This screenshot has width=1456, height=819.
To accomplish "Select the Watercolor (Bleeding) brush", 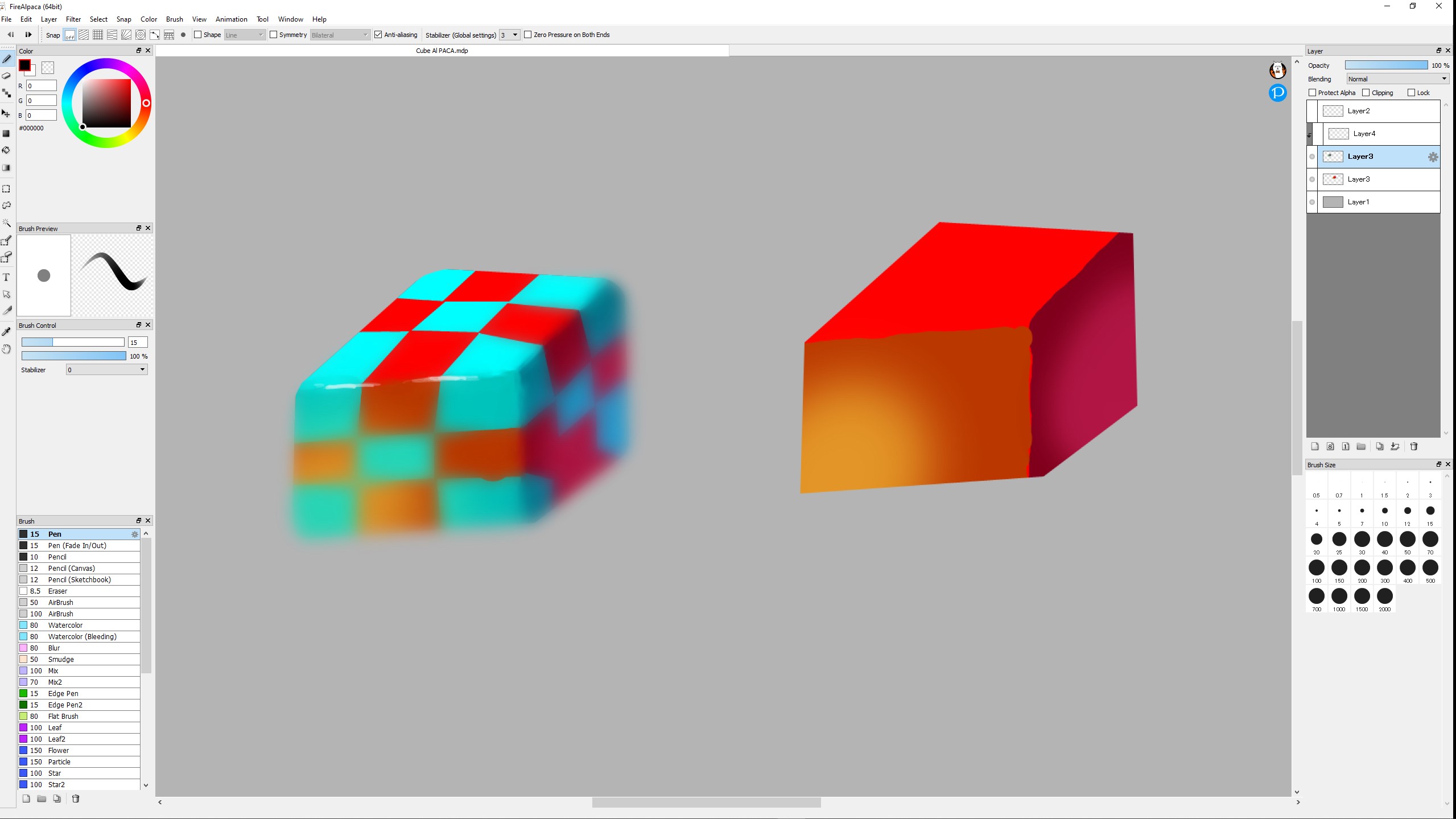I will (x=82, y=636).
